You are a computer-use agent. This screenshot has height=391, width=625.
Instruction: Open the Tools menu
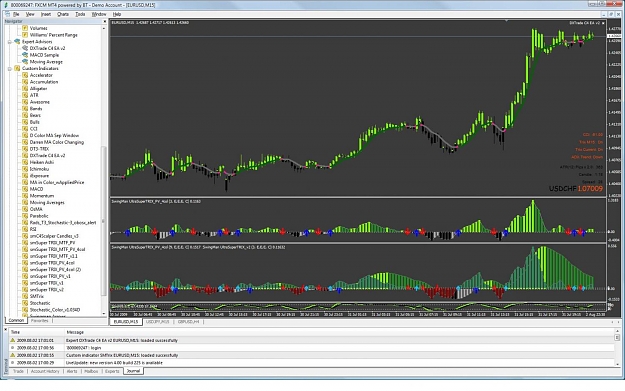pos(80,14)
